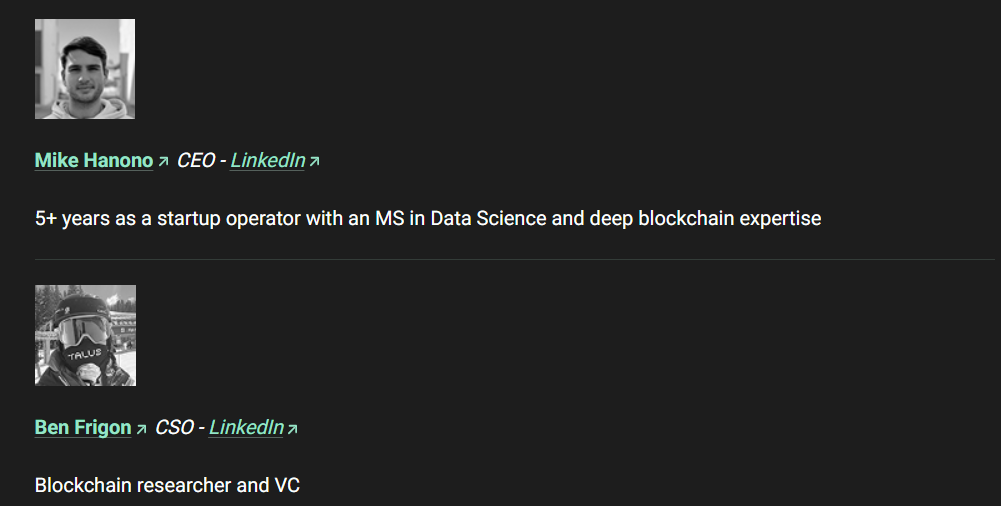
Task: Click Ben Frigon's ski goggles photo
Action: pyautogui.click(x=85, y=335)
